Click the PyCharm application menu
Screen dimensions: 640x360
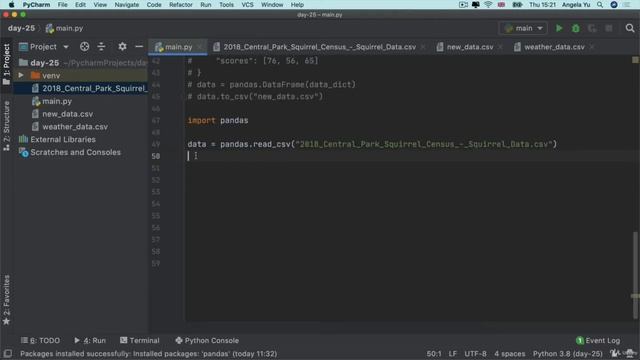36,5
